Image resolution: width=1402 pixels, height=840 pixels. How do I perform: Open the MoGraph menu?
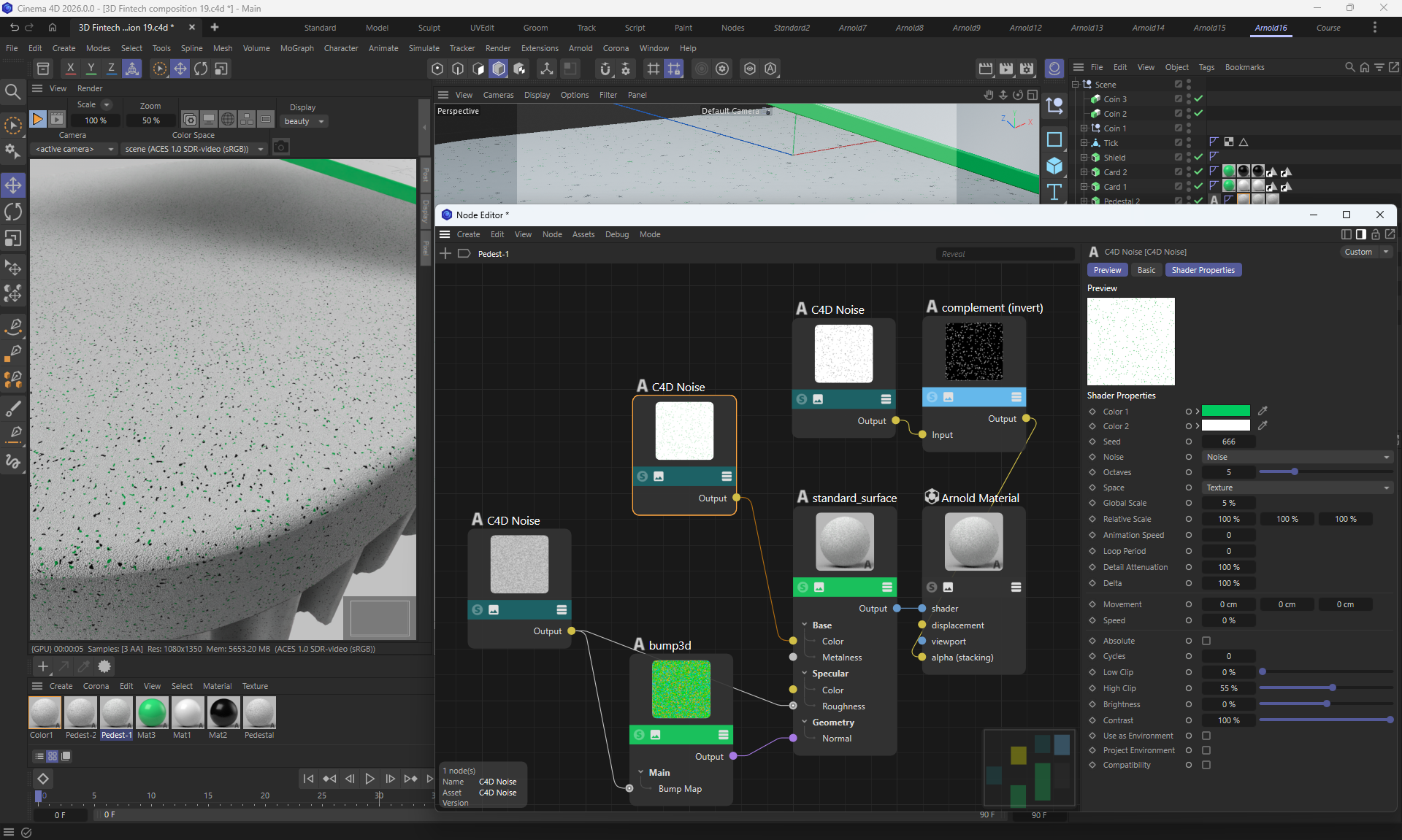[296, 48]
